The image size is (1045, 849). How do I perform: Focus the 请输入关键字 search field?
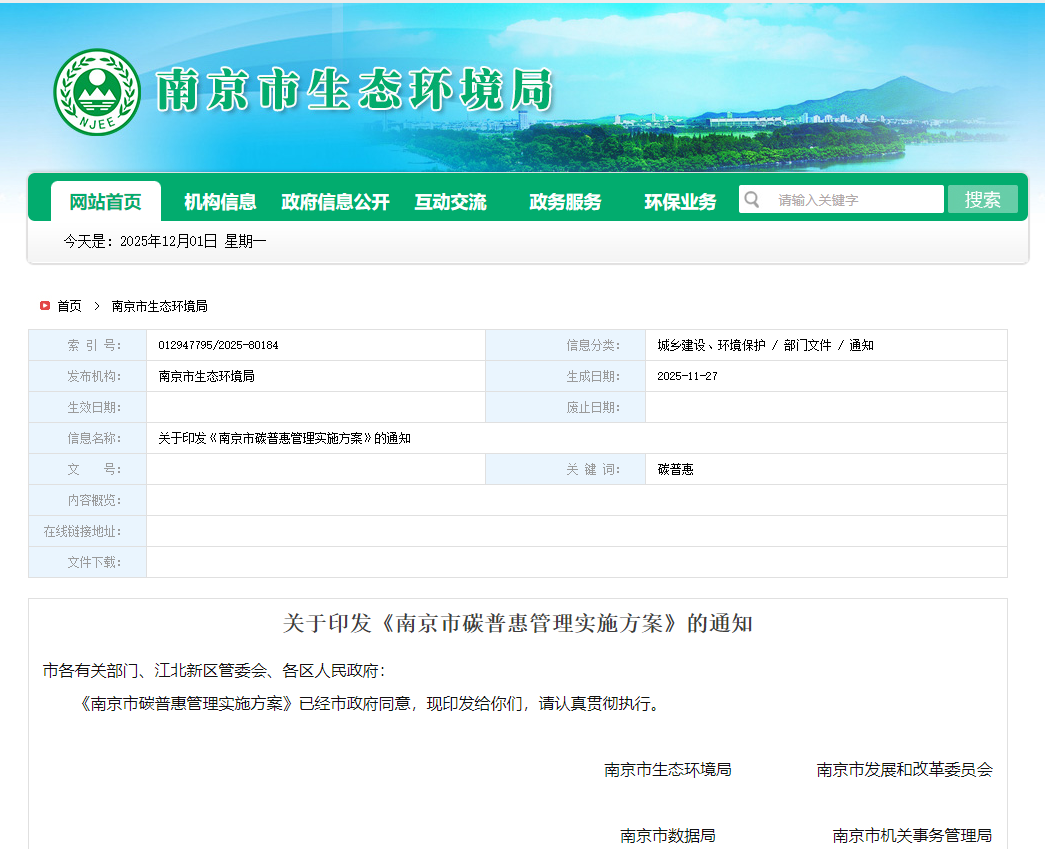[x=855, y=200]
